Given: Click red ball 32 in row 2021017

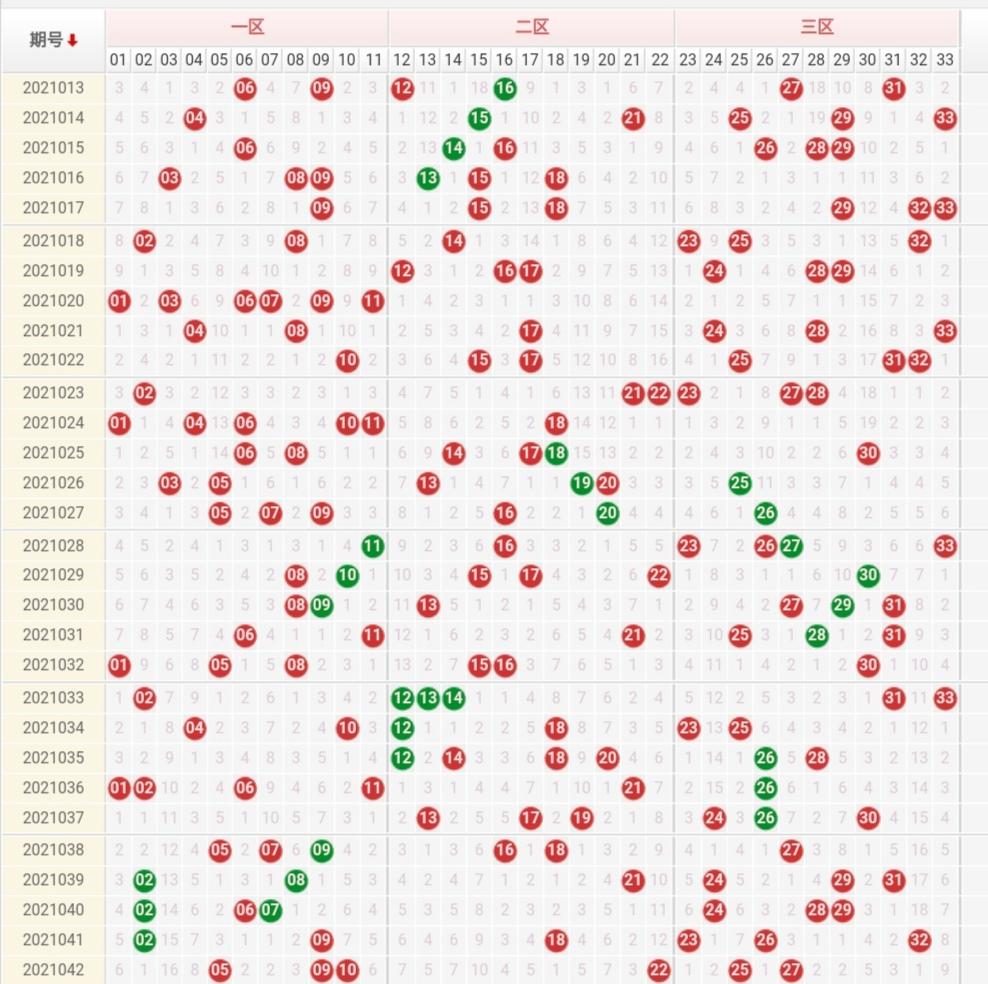Looking at the screenshot, I should click(919, 208).
